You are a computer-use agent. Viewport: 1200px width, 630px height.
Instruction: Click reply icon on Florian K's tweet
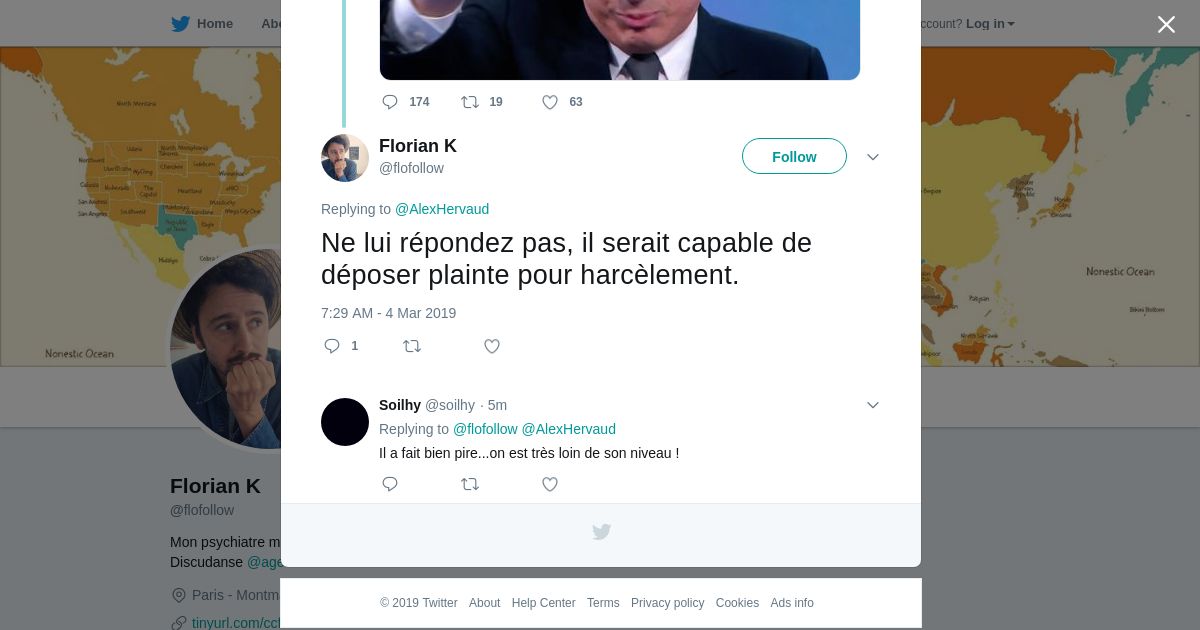point(332,346)
